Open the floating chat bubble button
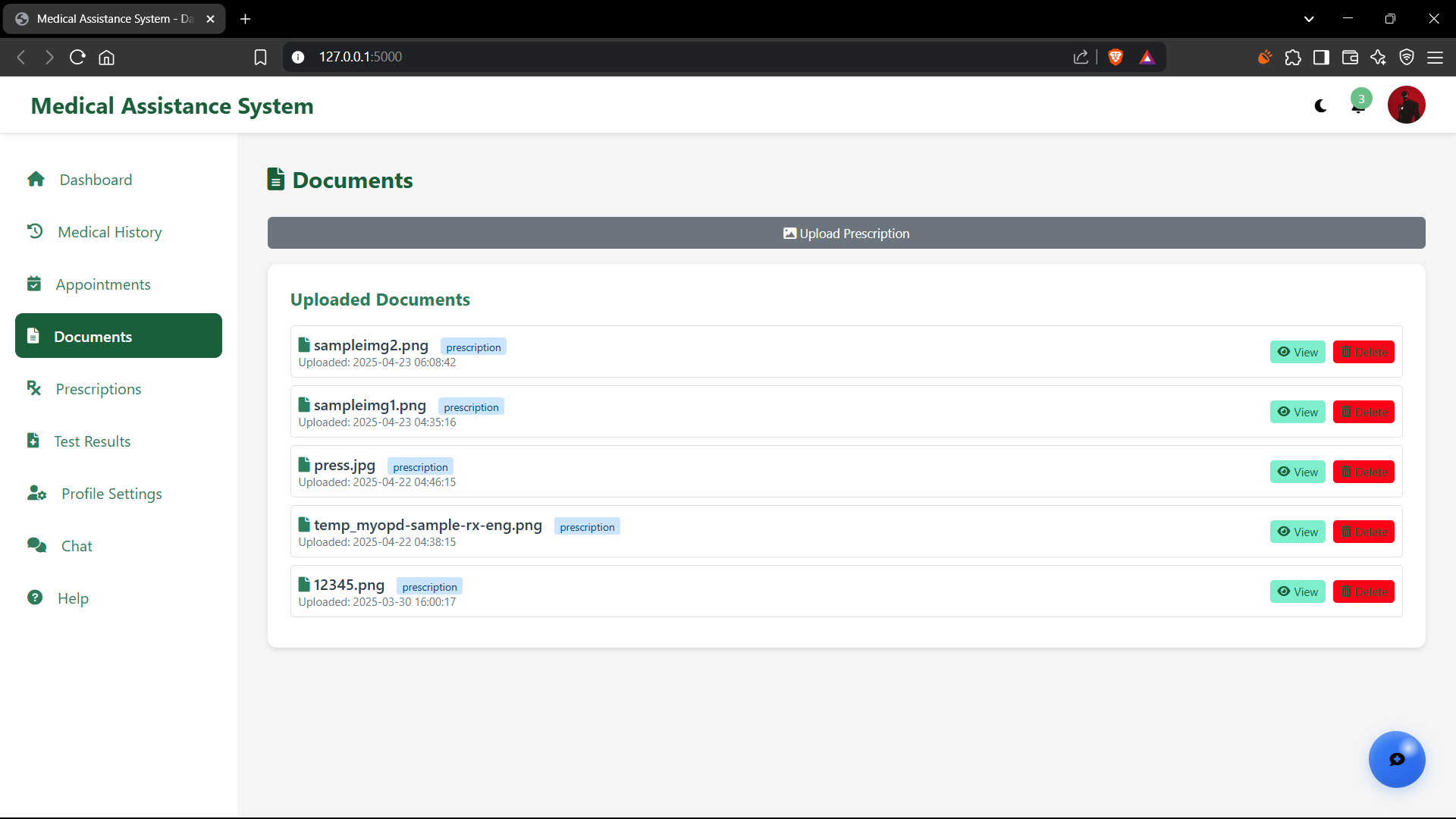1456x819 pixels. (1397, 759)
